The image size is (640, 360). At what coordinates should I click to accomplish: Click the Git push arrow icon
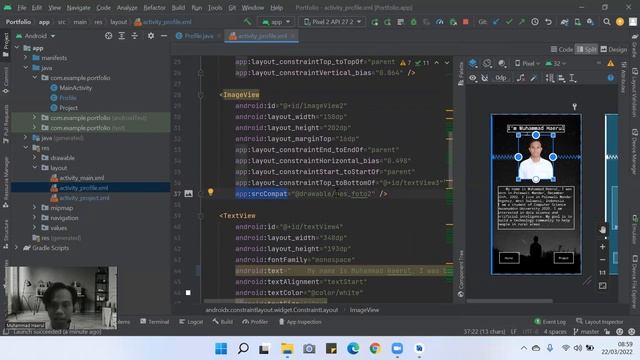click(522, 22)
